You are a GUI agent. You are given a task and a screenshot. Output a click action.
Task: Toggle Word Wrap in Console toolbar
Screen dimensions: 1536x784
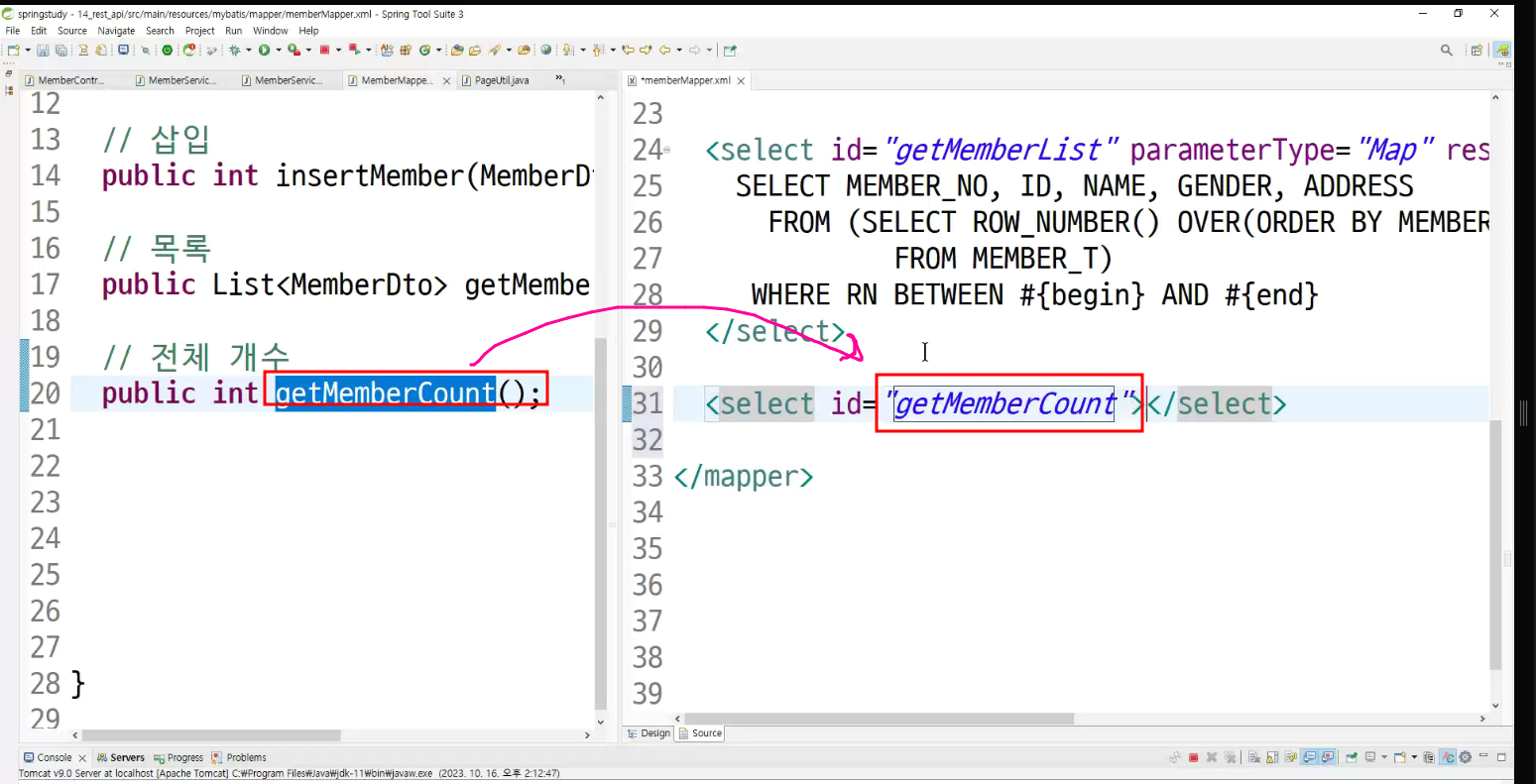click(1290, 757)
